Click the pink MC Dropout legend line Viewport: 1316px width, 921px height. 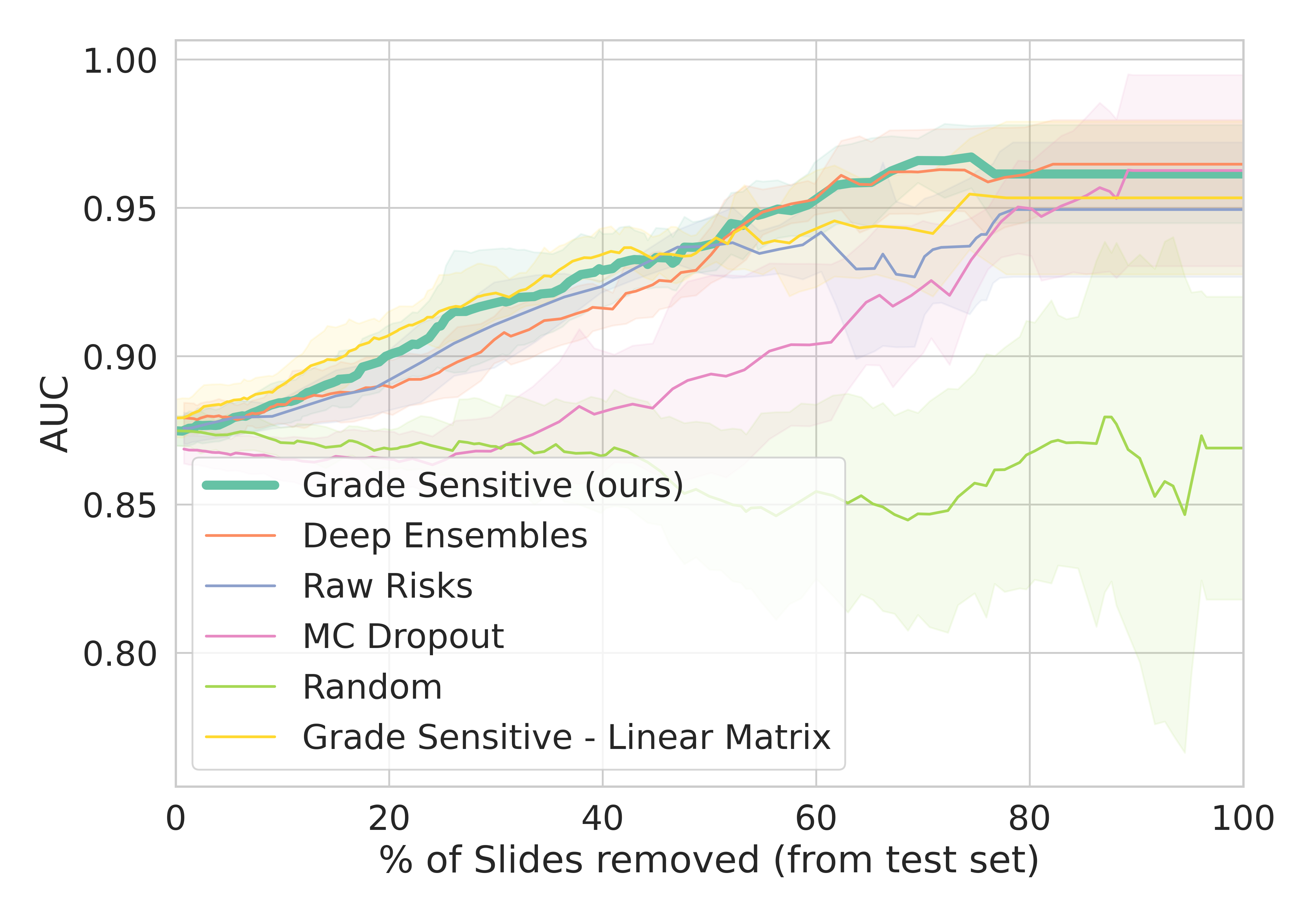click(x=241, y=636)
